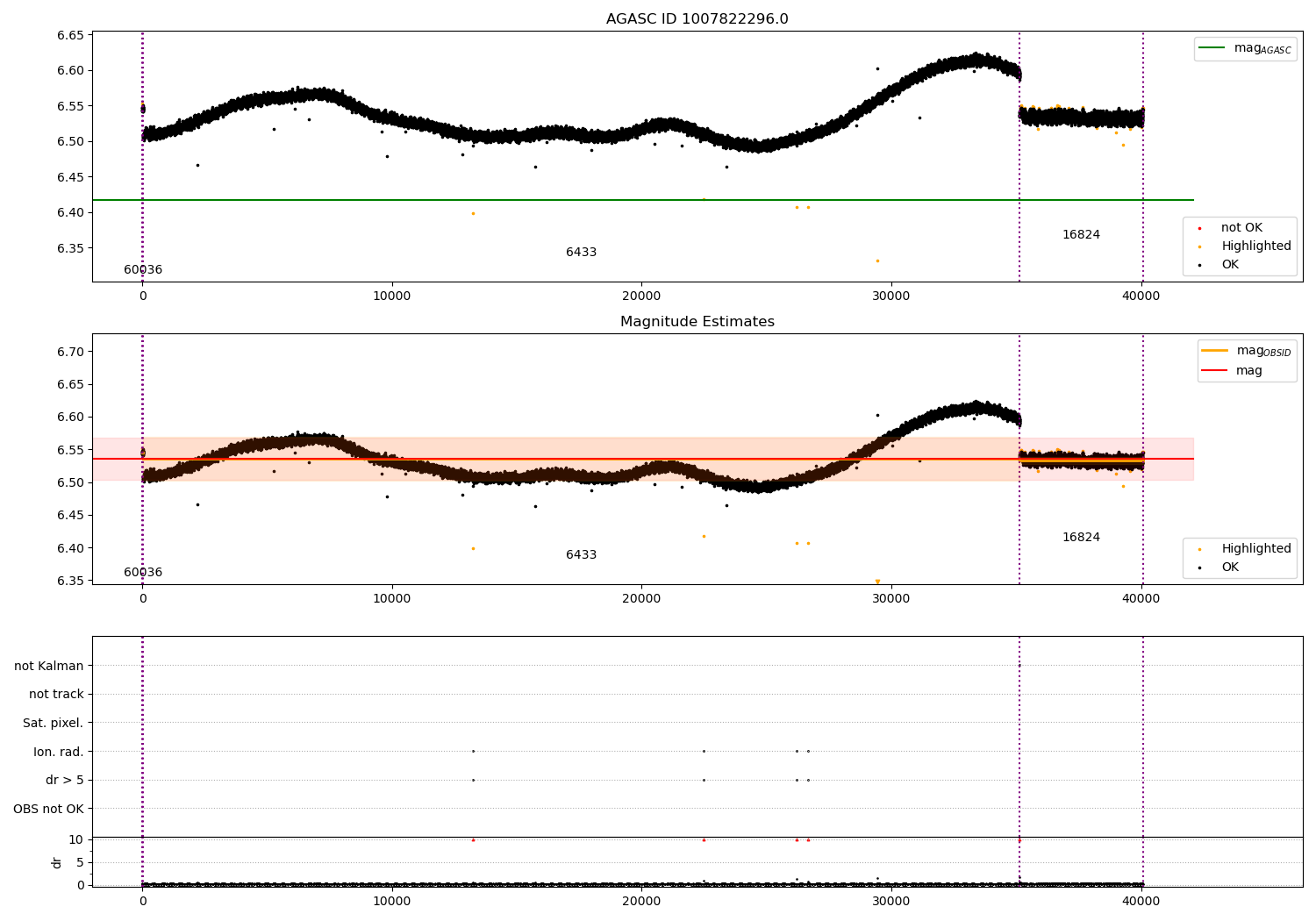Select the mag OBSID legend label
Image resolution: width=1316 pixels, height=921 pixels.
[x=1263, y=351]
